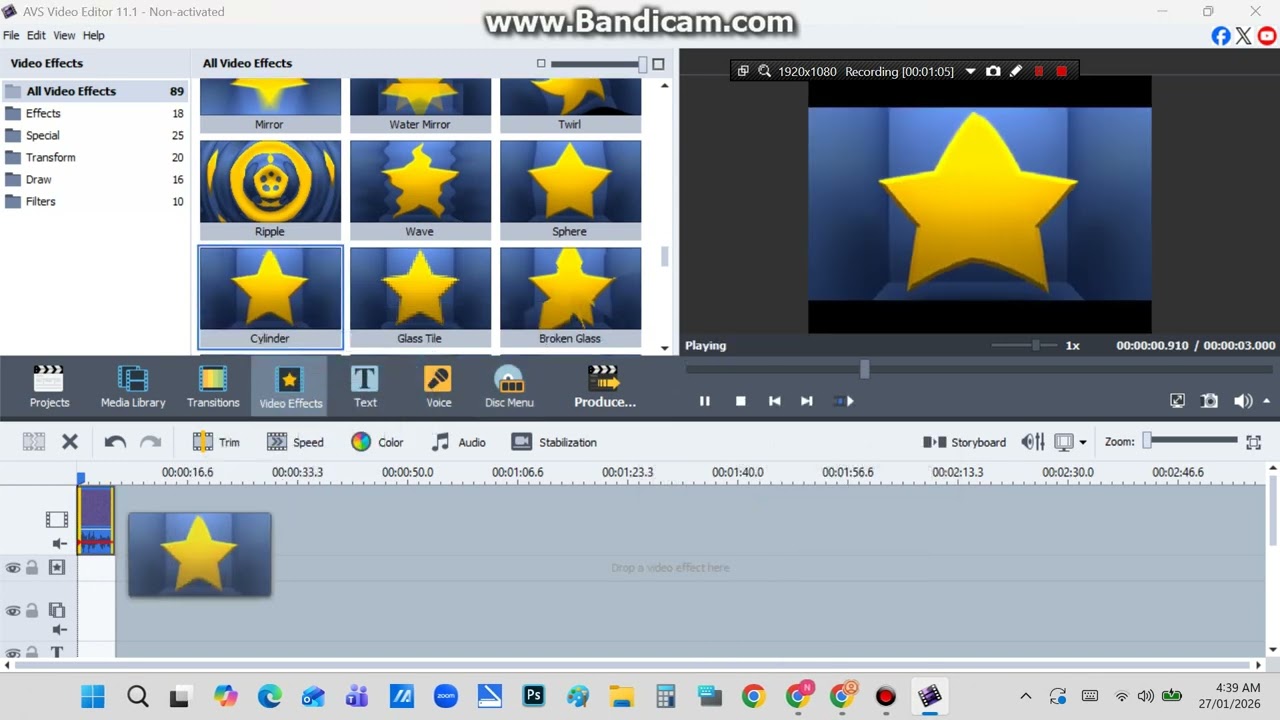Expand the volume control arrow
The image size is (1280, 720).
pyautogui.click(x=1266, y=401)
